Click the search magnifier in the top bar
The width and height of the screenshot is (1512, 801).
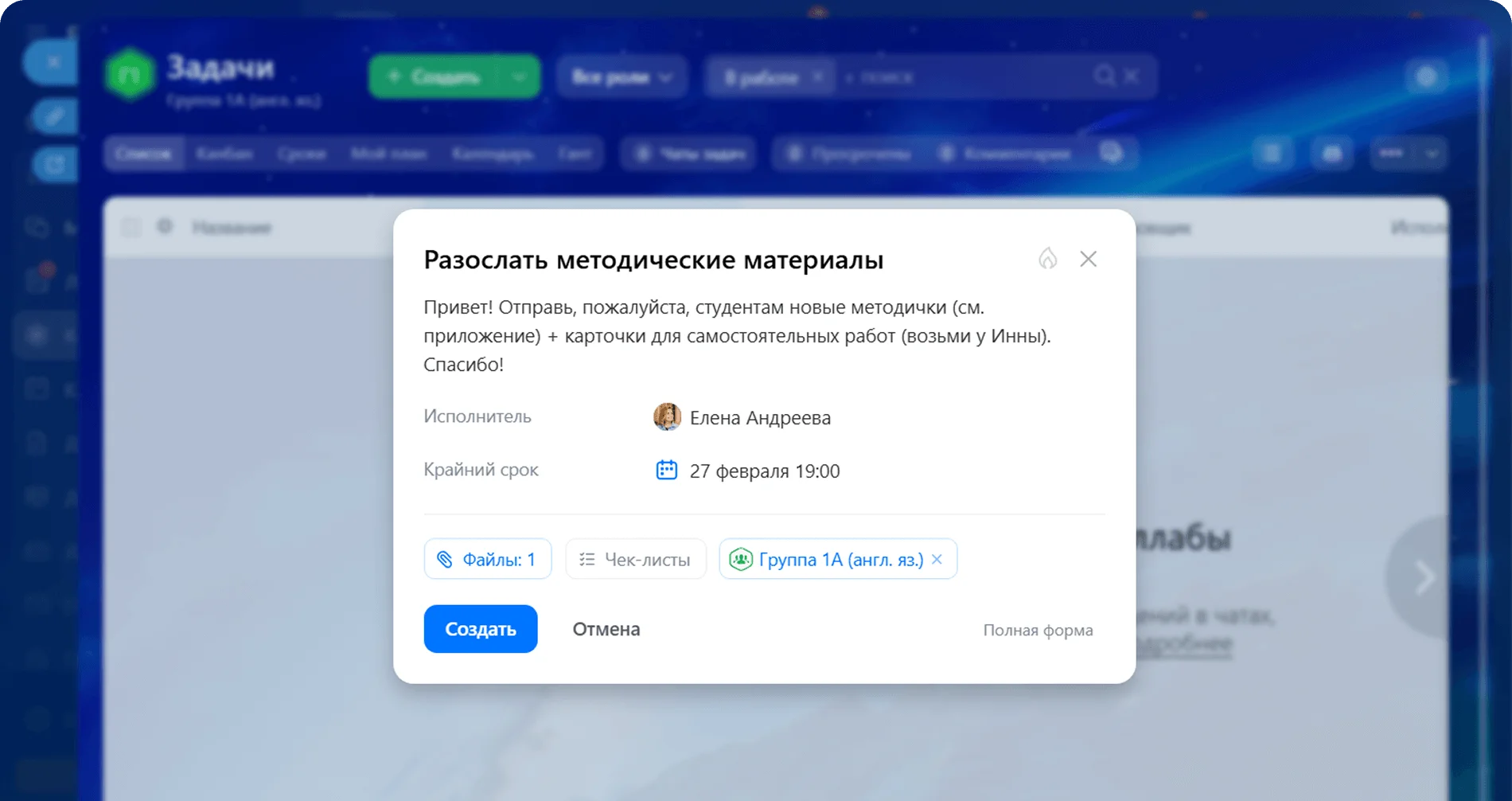click(1105, 76)
